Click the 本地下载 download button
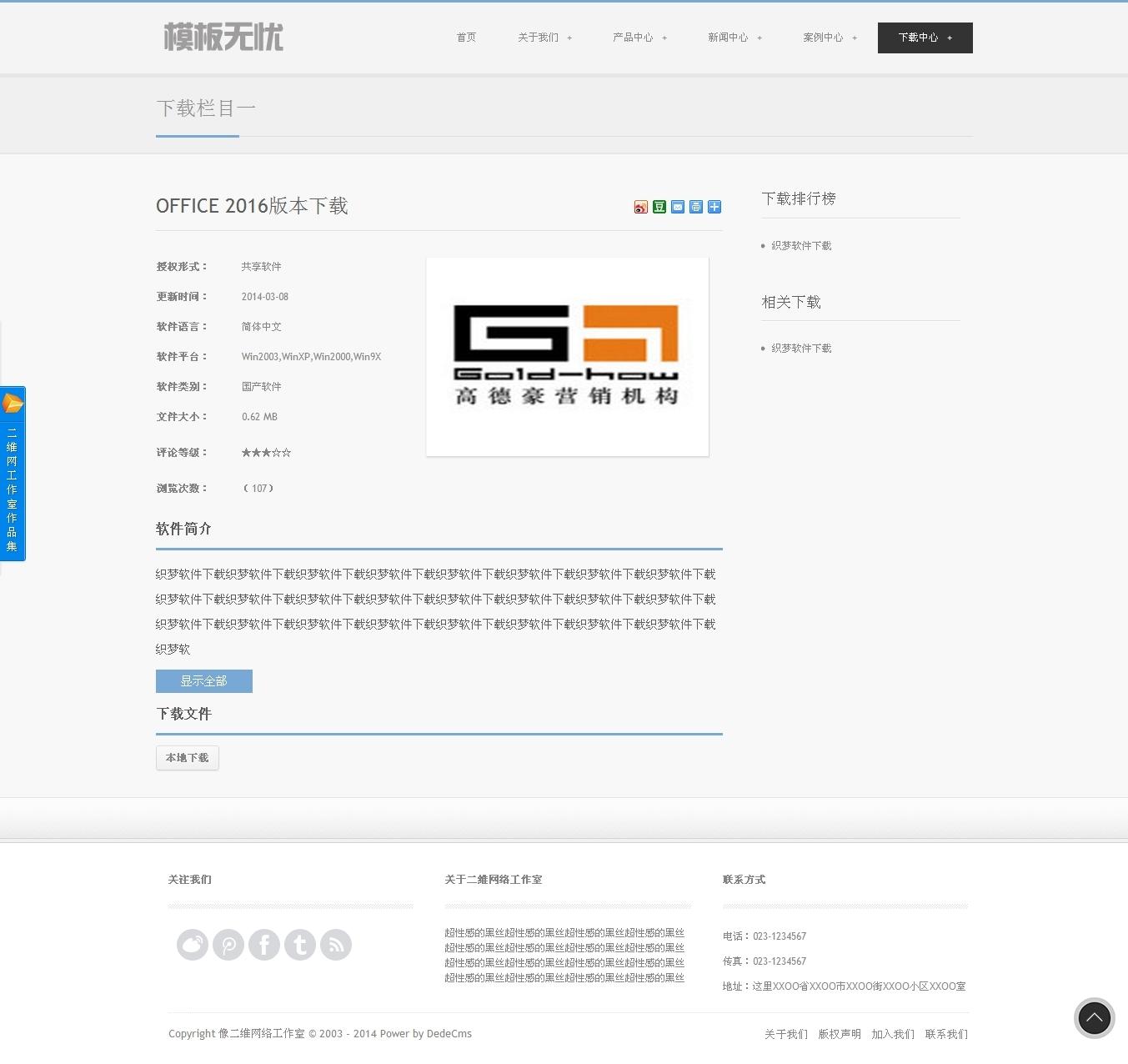This screenshot has width=1128, height=1064. pyautogui.click(x=187, y=758)
